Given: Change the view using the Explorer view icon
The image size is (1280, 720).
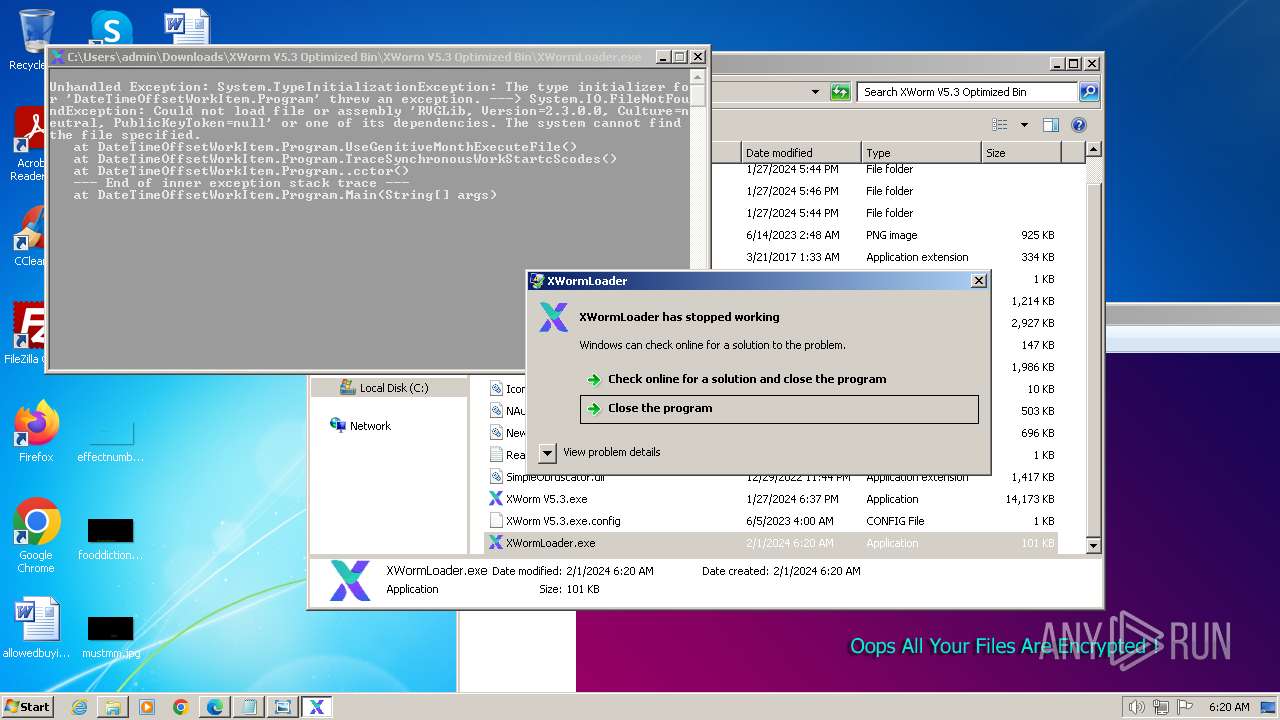Looking at the screenshot, I should (1000, 125).
